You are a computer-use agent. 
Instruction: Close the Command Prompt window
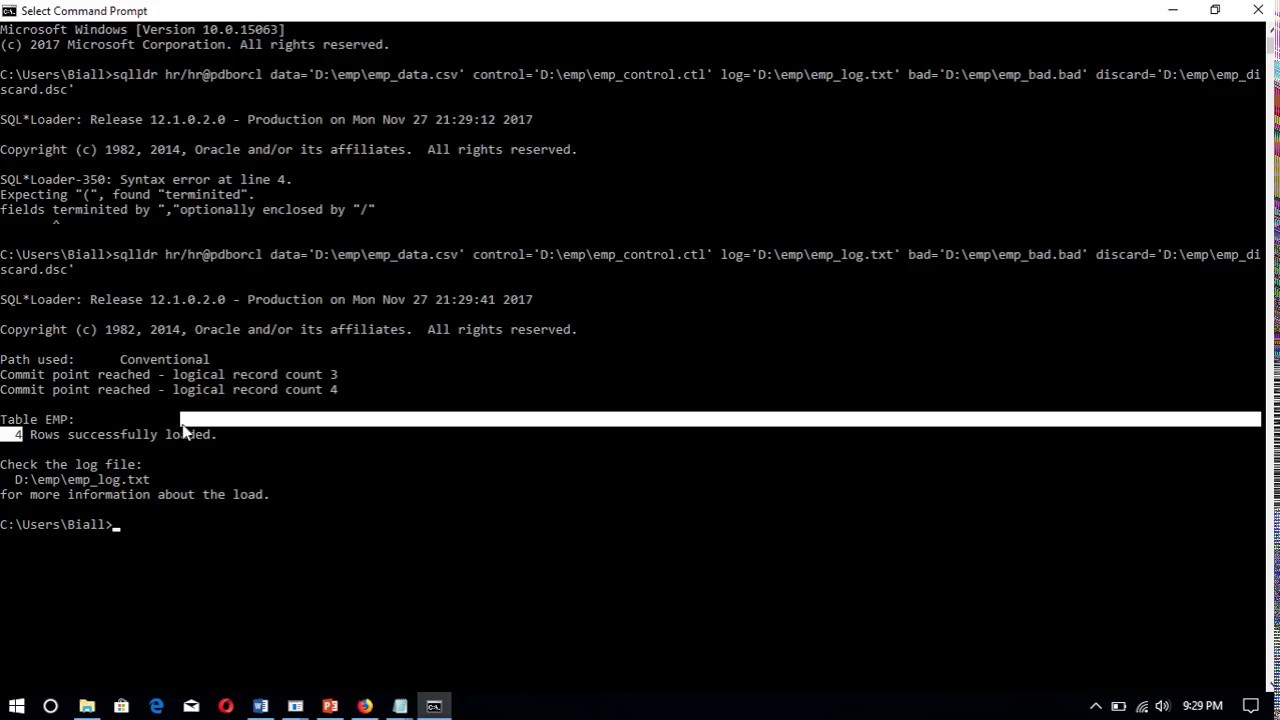click(1258, 10)
